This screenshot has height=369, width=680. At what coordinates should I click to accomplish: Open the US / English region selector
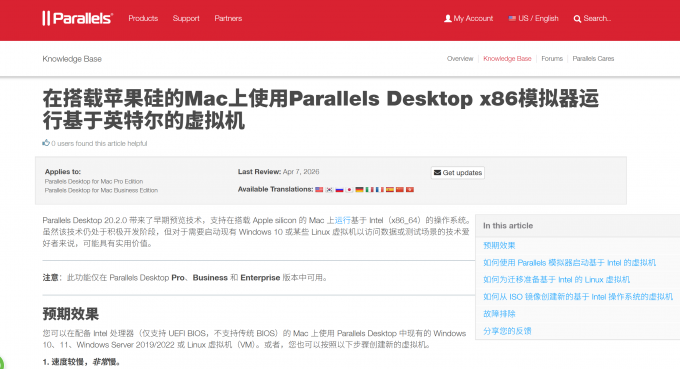pyautogui.click(x=533, y=18)
